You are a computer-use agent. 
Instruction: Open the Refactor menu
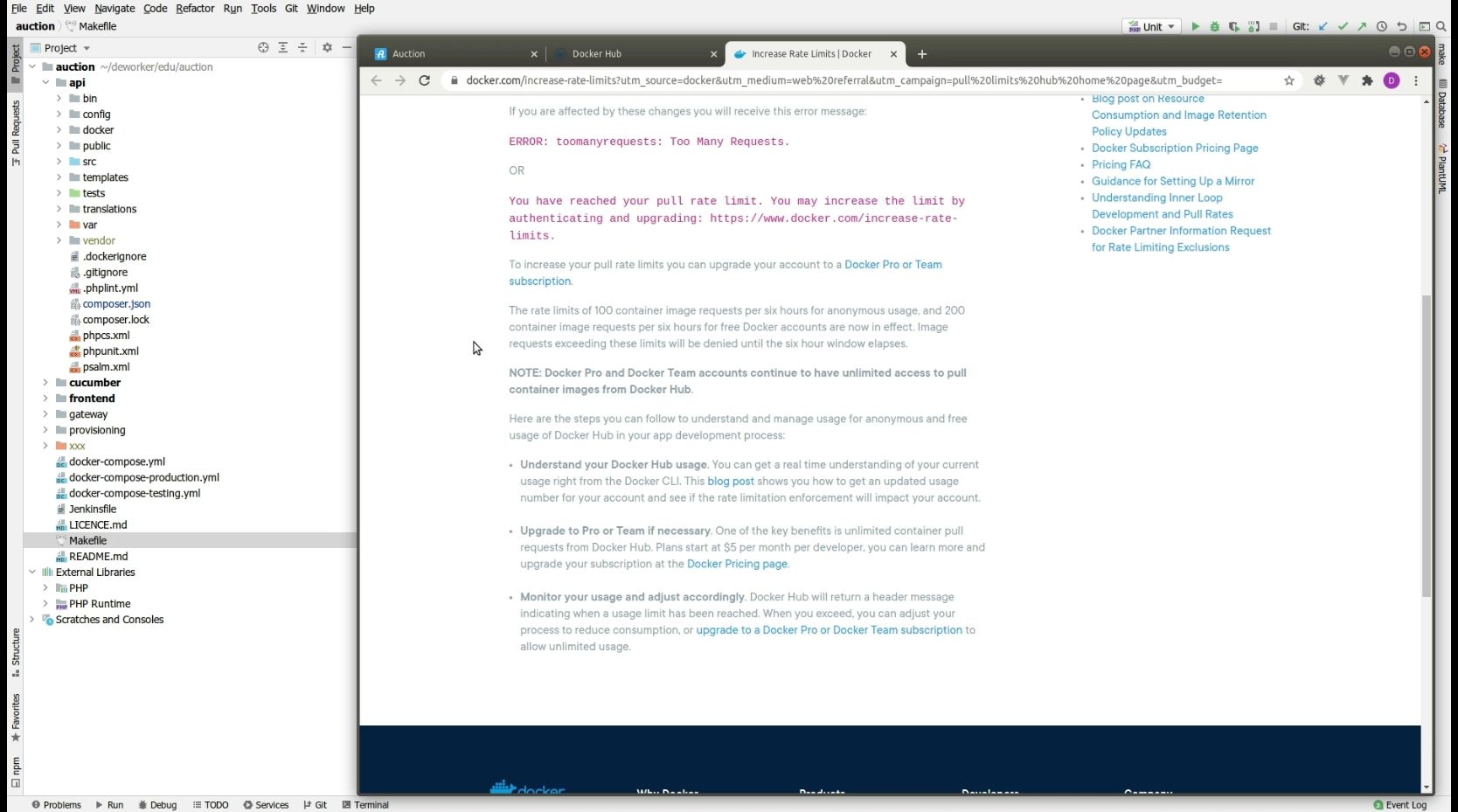tap(195, 8)
